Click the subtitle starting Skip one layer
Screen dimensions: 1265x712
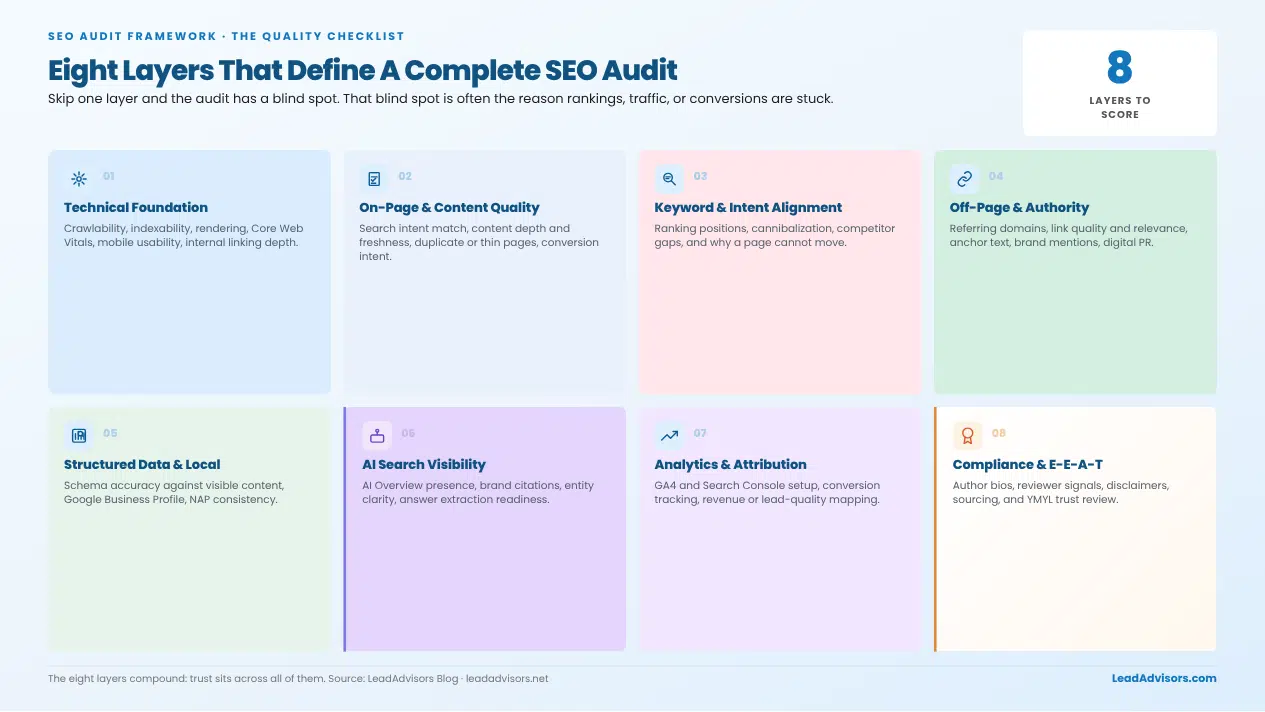(x=440, y=99)
